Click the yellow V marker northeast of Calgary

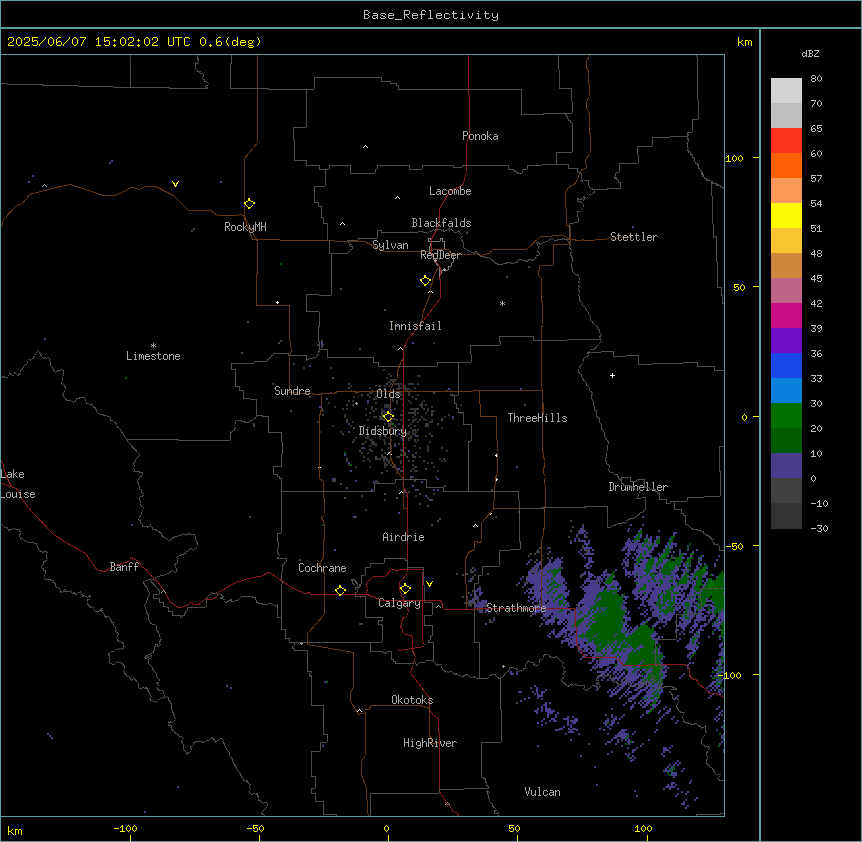point(429,584)
